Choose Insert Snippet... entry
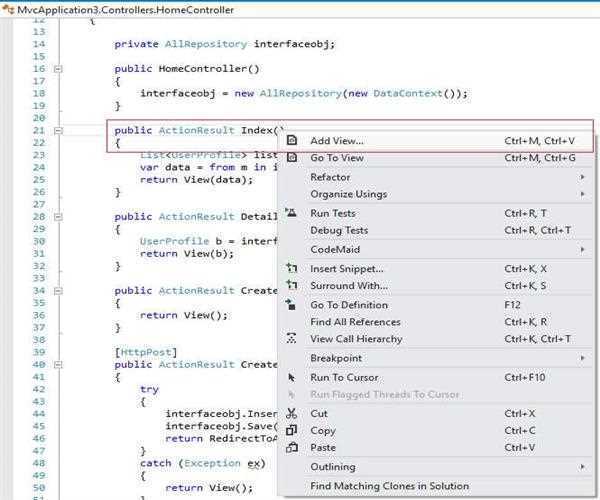 (x=436, y=269)
